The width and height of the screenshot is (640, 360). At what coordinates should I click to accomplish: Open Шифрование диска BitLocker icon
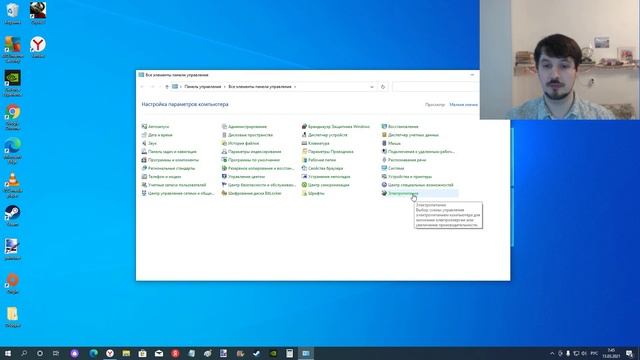tap(224, 193)
